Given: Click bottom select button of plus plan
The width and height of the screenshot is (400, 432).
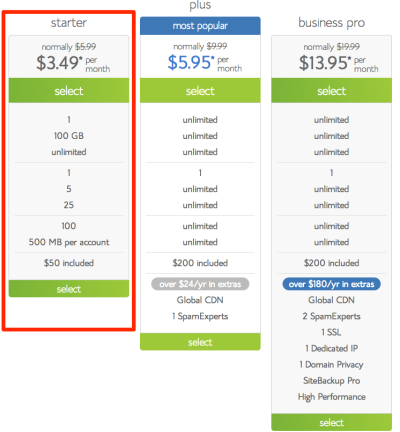Looking at the screenshot, I should pos(200,342).
